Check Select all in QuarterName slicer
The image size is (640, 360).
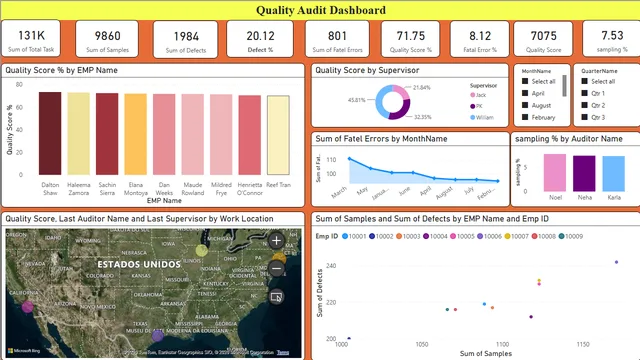pyautogui.click(x=584, y=81)
